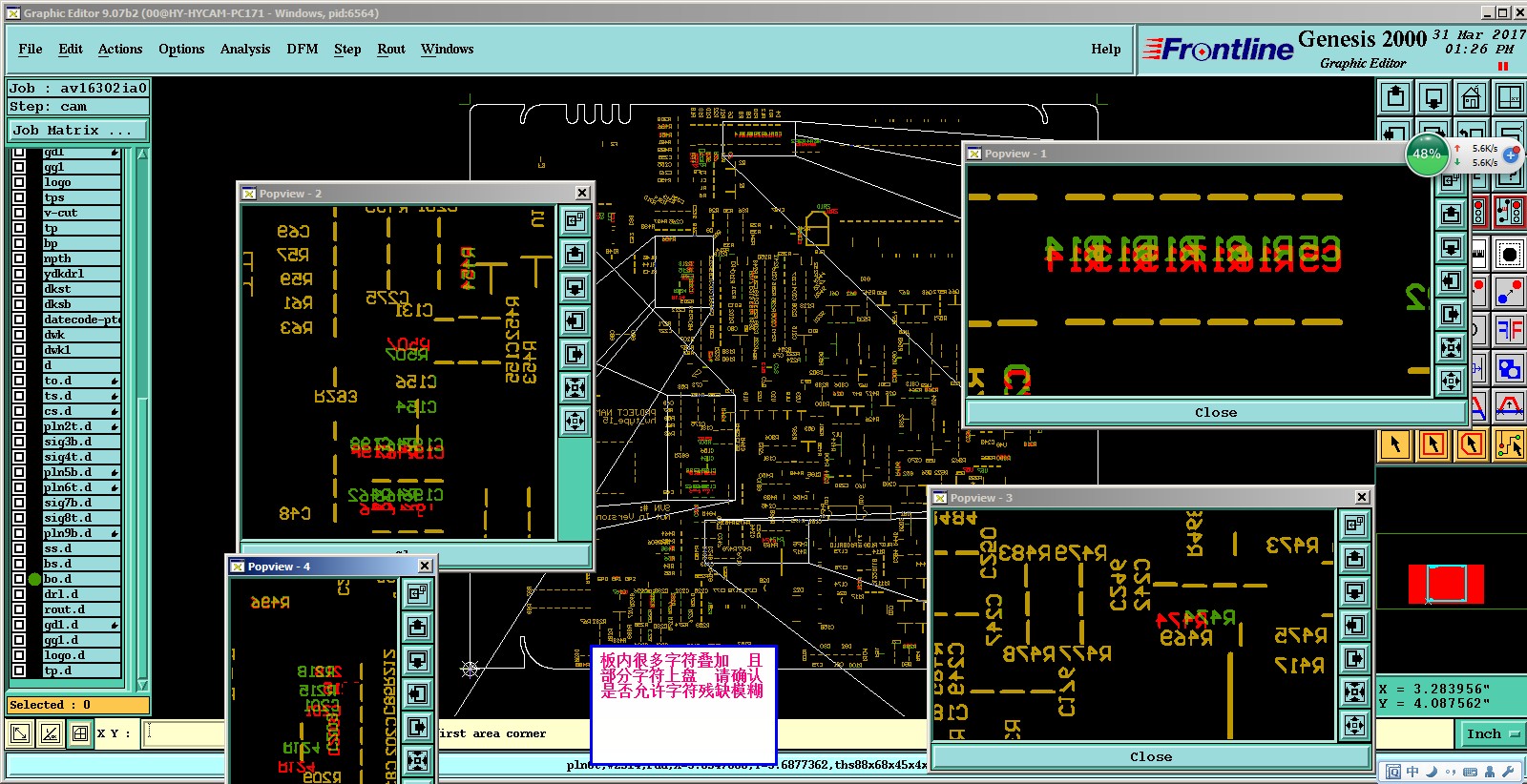This screenshot has height=784, width=1527.
Task: Select the layer row 'sig7b.d'
Action: [x=81, y=503]
